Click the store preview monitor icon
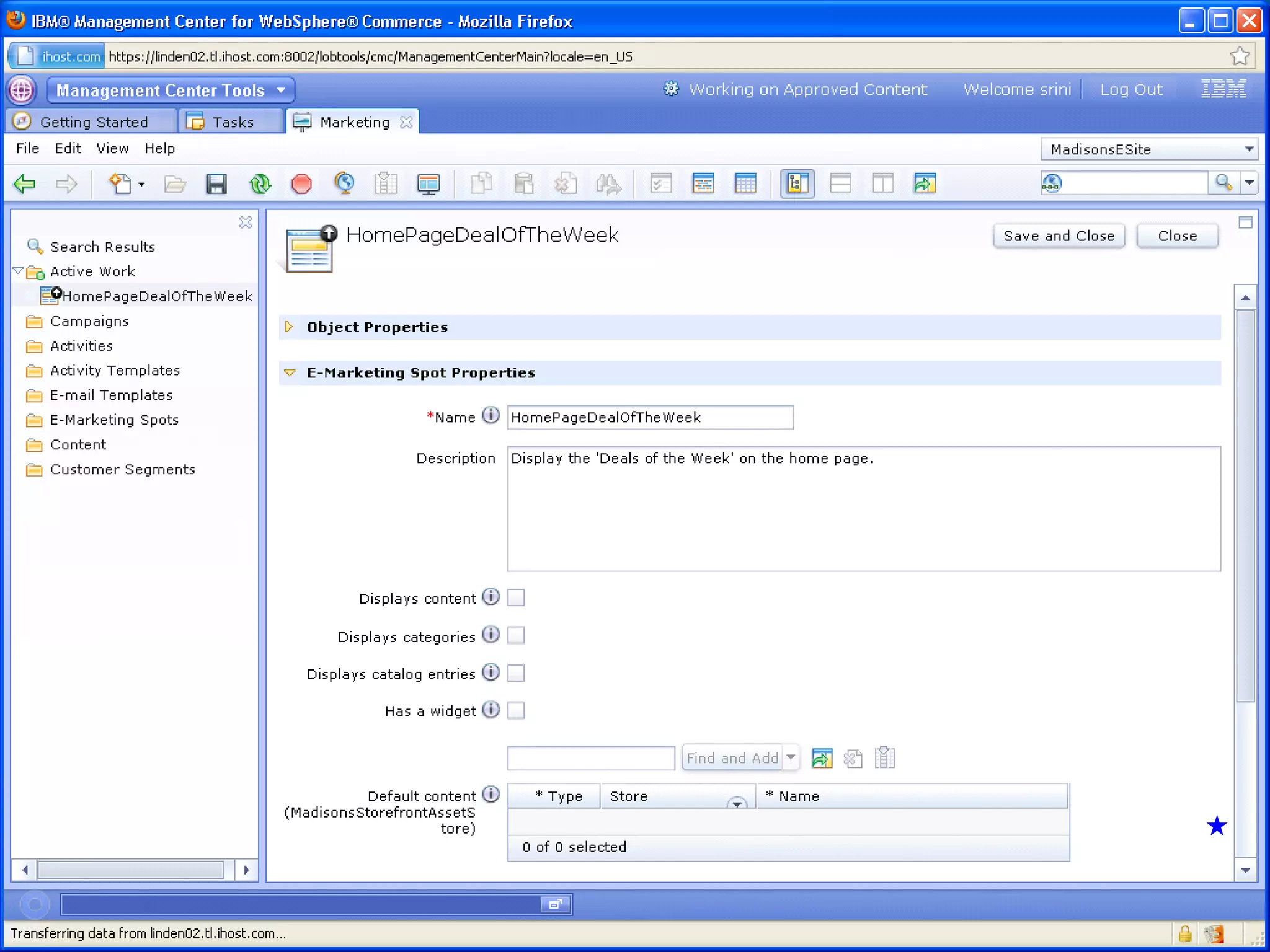This screenshot has width=1270, height=952. (x=429, y=184)
